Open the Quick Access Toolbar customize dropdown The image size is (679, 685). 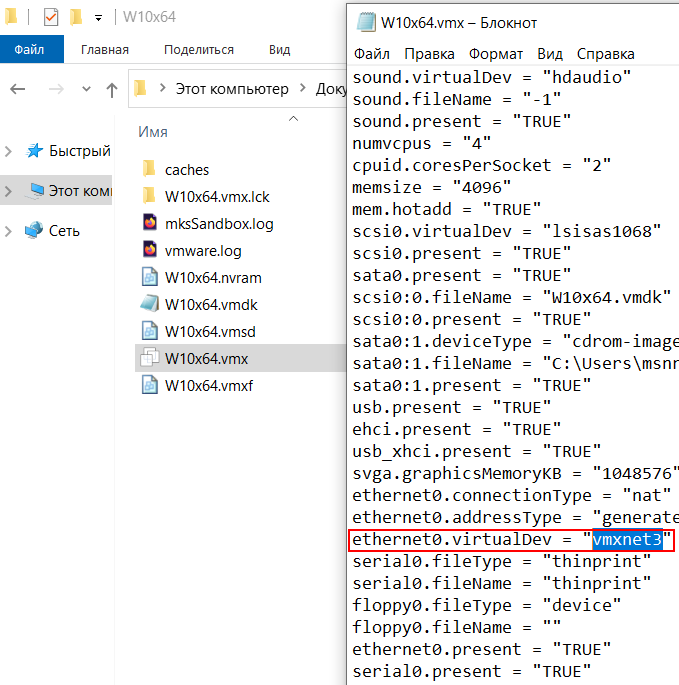coord(98,18)
